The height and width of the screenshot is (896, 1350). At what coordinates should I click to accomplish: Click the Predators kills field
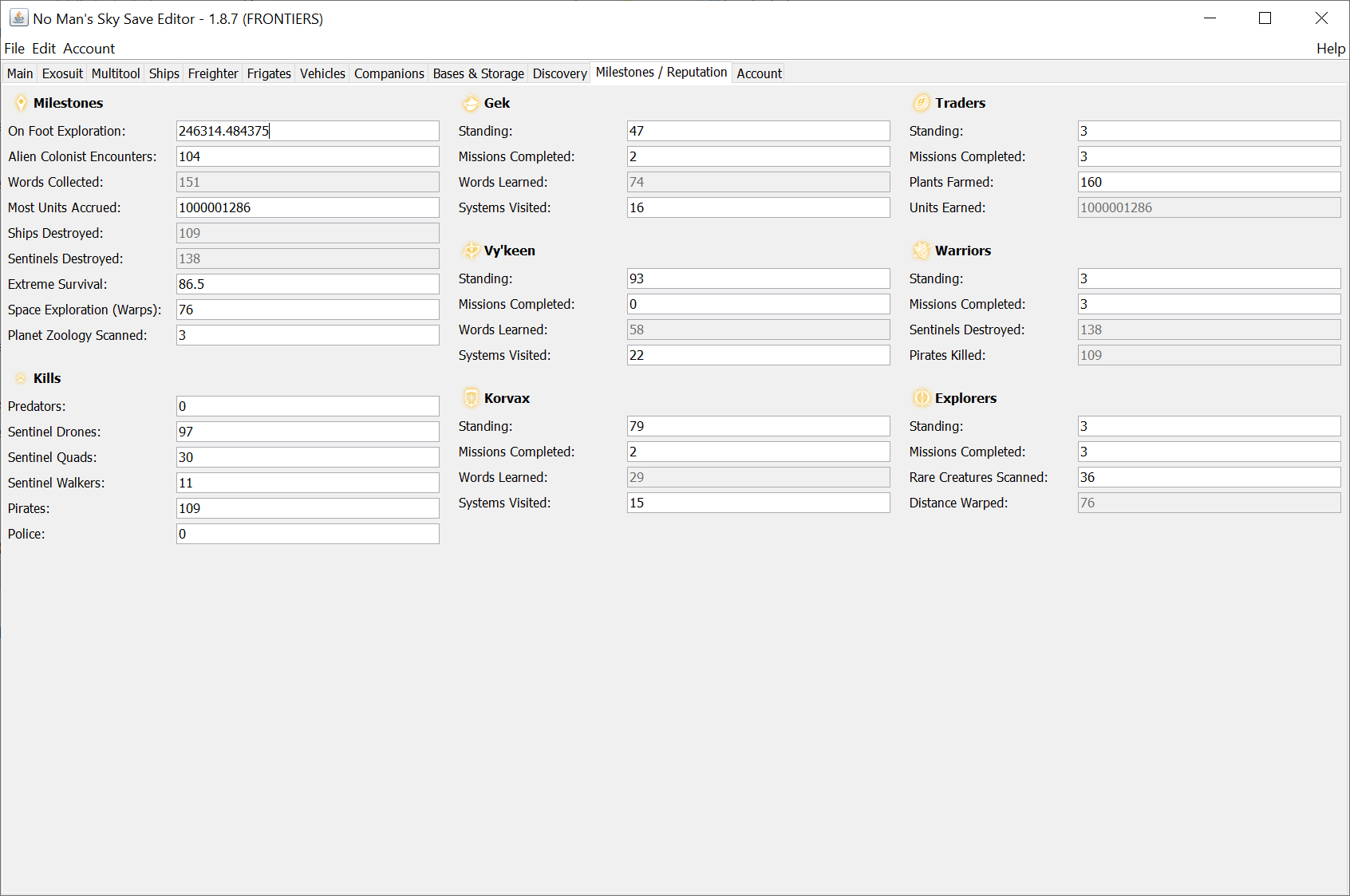click(307, 406)
